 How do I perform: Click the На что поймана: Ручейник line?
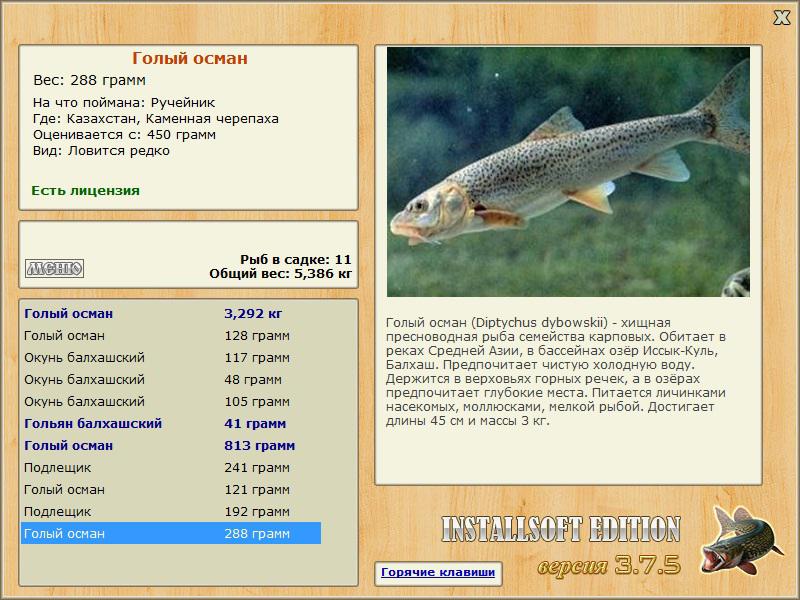point(124,103)
